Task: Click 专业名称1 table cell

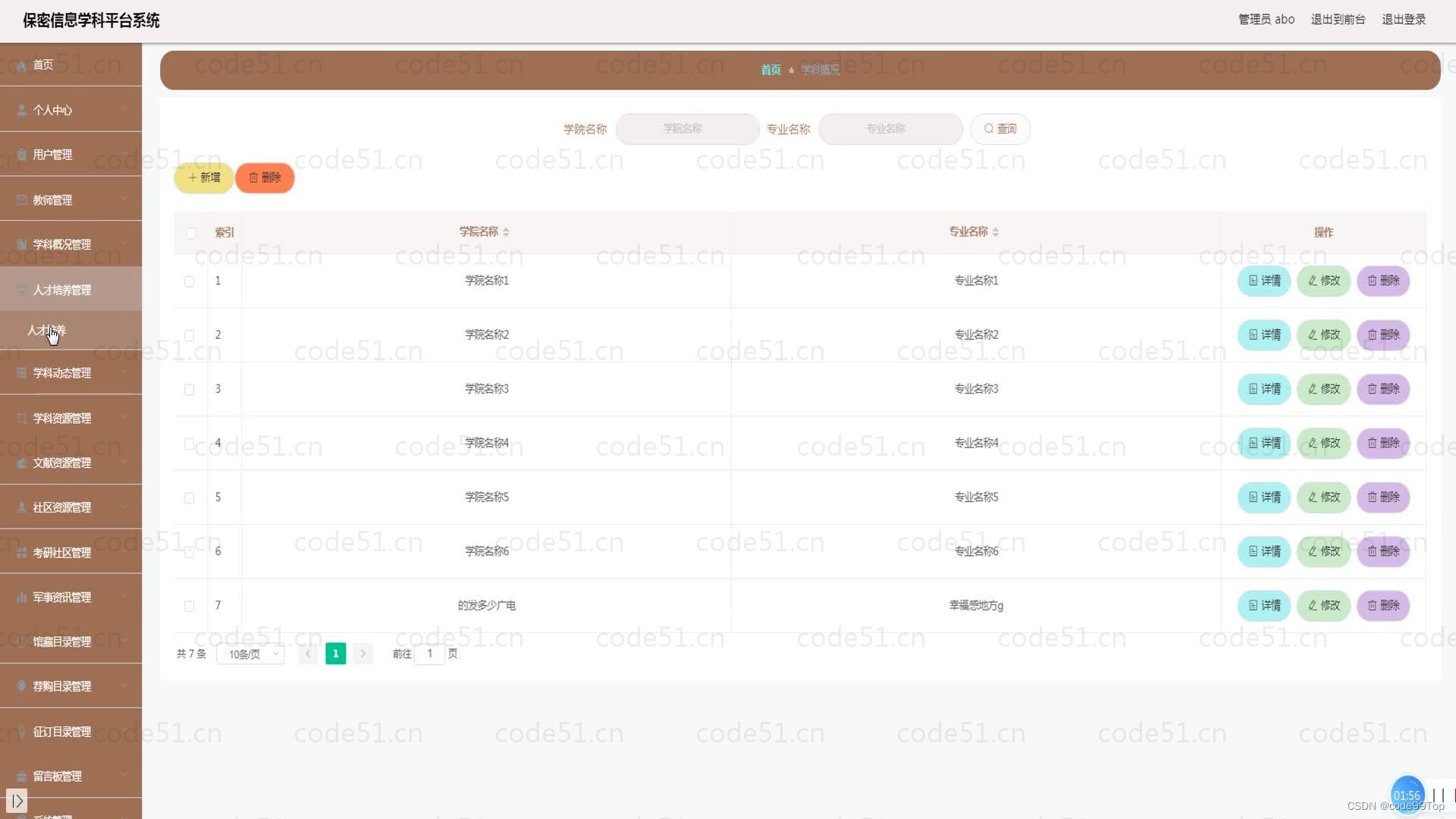Action: 976,281
